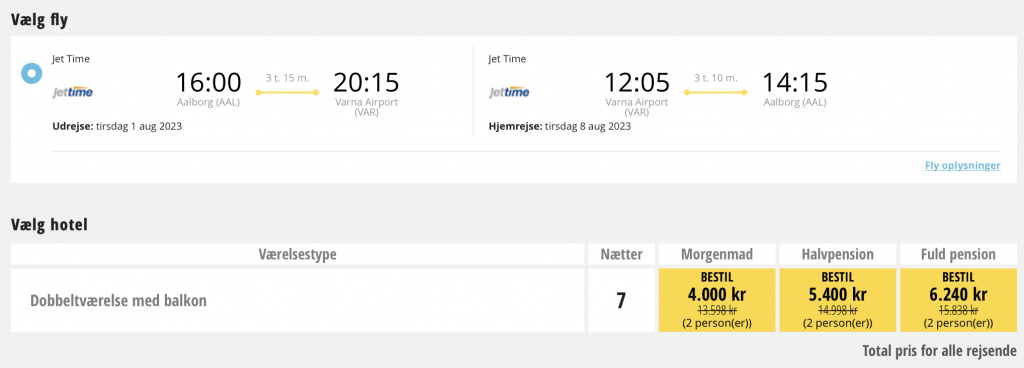
Task: Click the Nætter column header
Action: pyautogui.click(x=621, y=254)
